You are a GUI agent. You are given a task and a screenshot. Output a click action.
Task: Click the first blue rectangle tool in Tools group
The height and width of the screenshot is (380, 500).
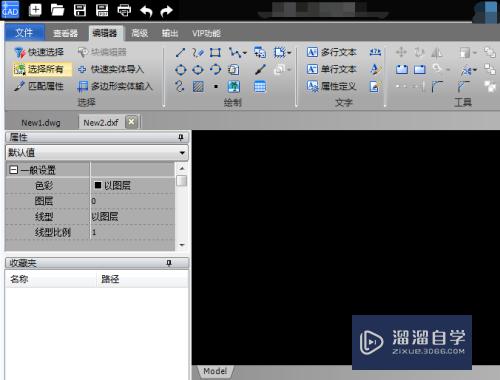(402, 69)
